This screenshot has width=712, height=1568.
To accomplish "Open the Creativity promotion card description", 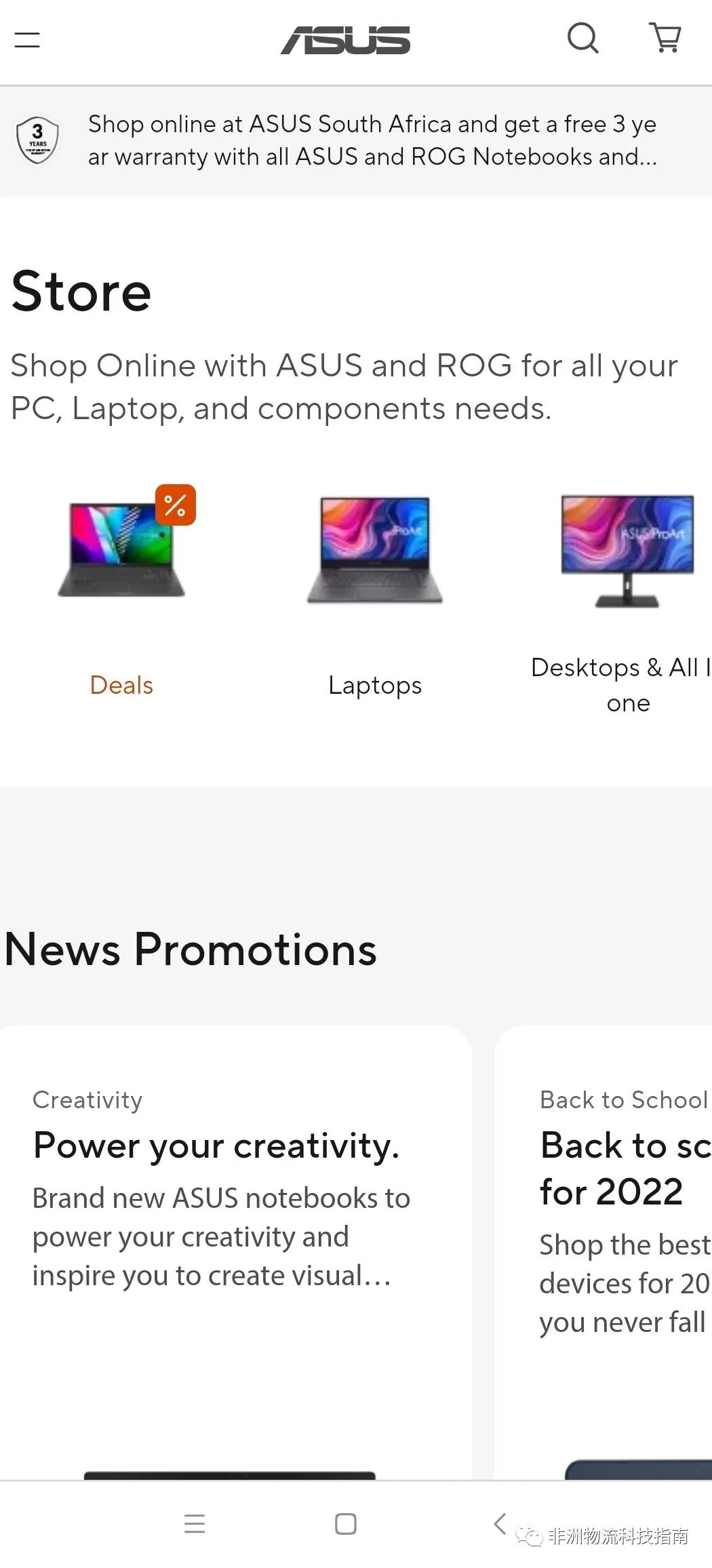I will (x=221, y=1237).
